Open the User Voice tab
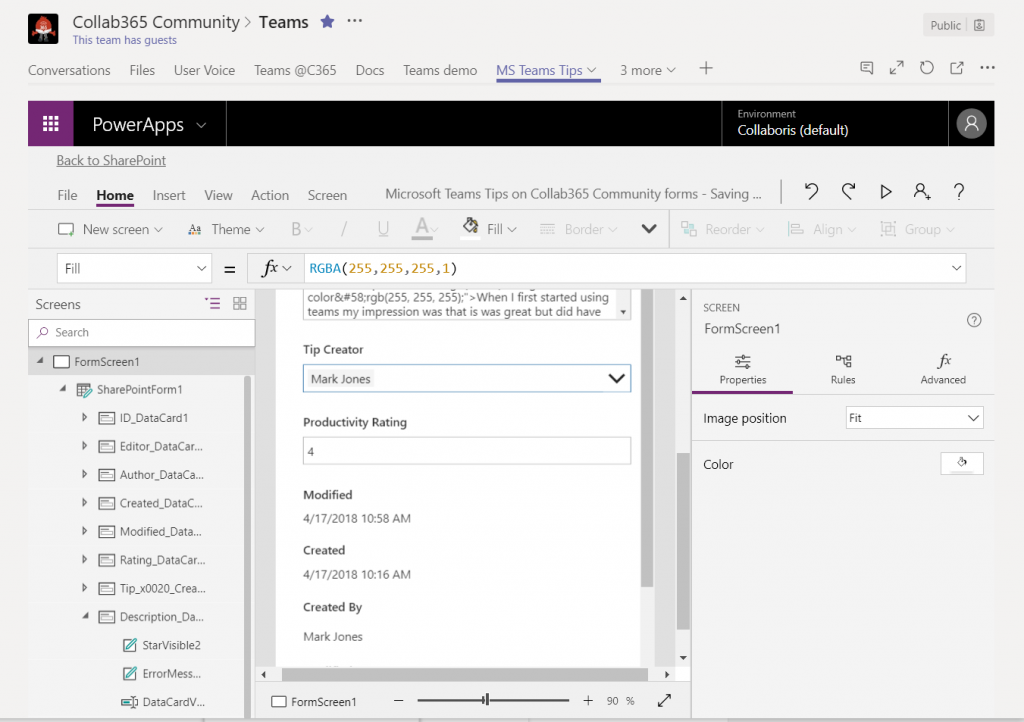 tap(204, 70)
